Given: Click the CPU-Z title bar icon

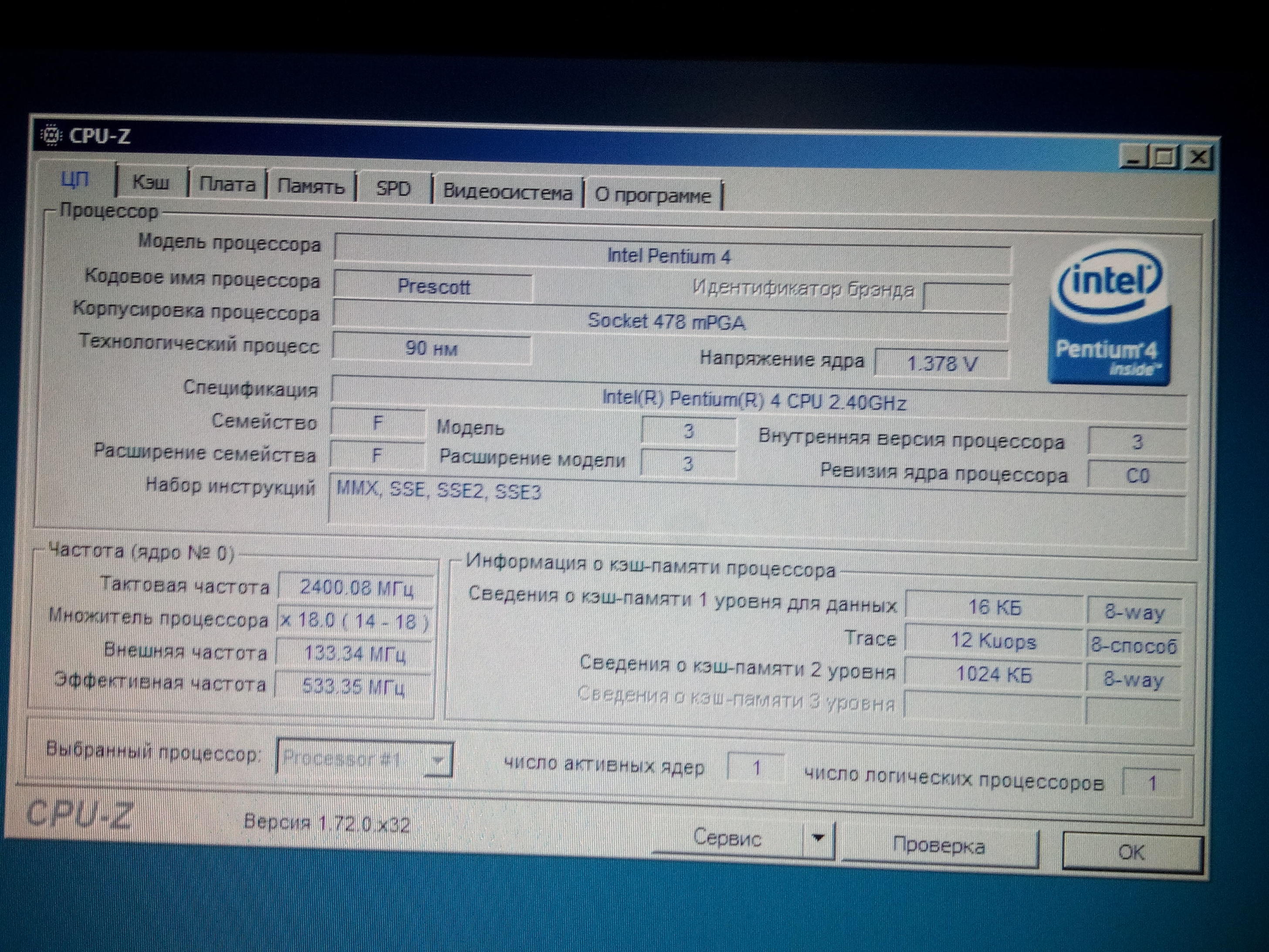Looking at the screenshot, I should coord(51,136).
